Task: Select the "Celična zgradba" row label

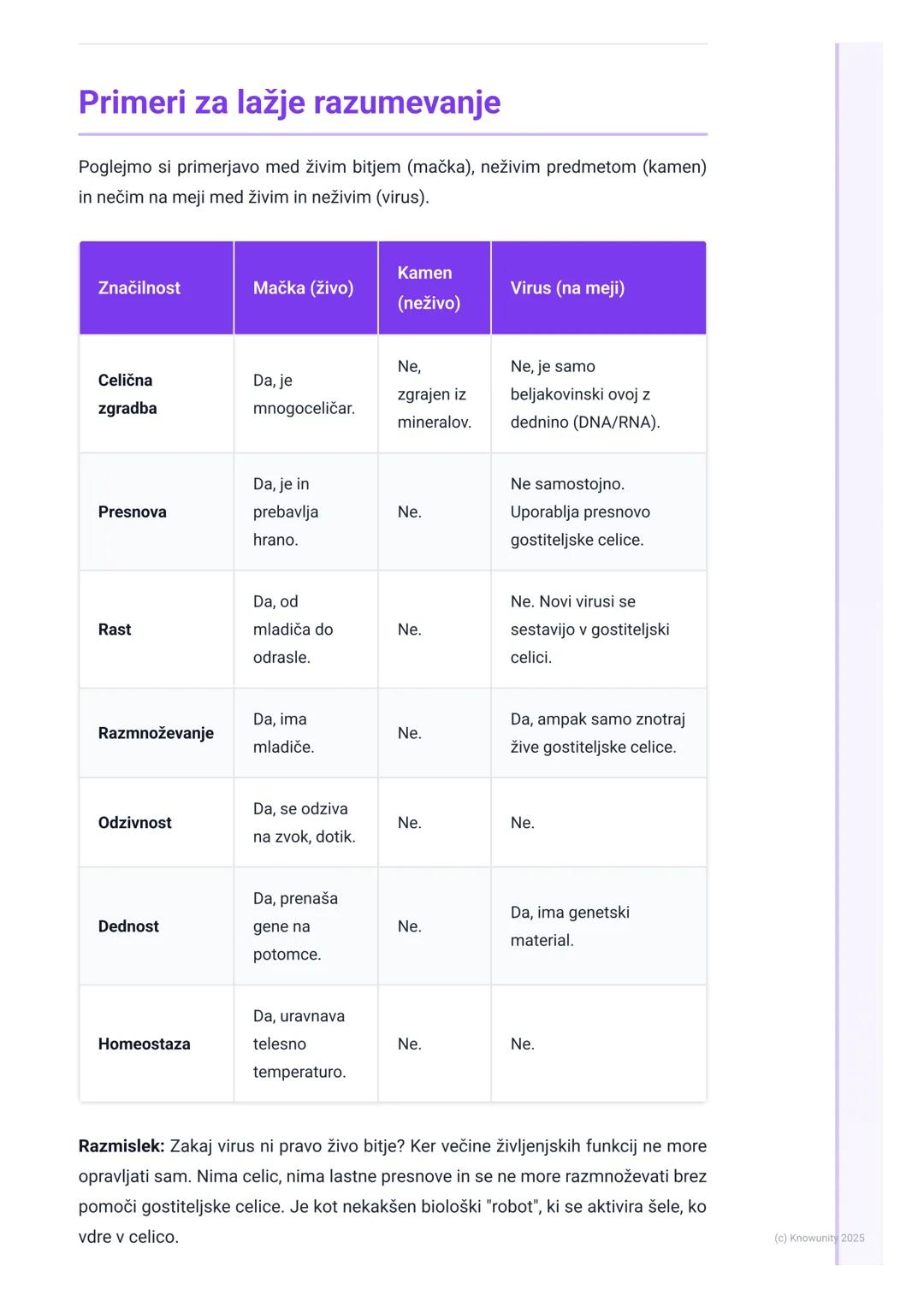Action: click(x=127, y=394)
